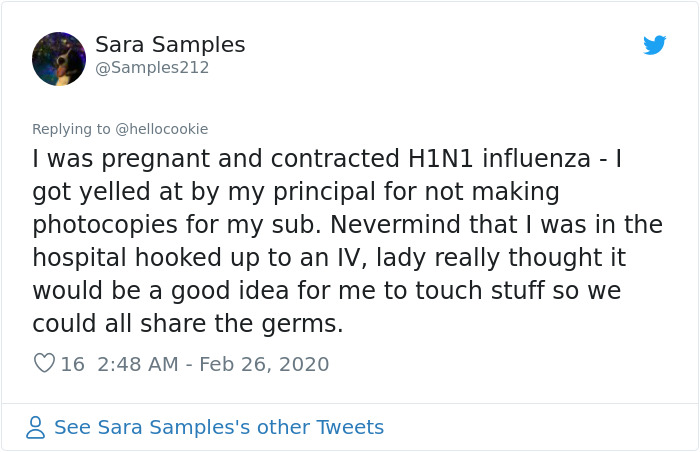Click the Feb 26, 2020 date
Viewport: 700px width, 452px height.
264,364
